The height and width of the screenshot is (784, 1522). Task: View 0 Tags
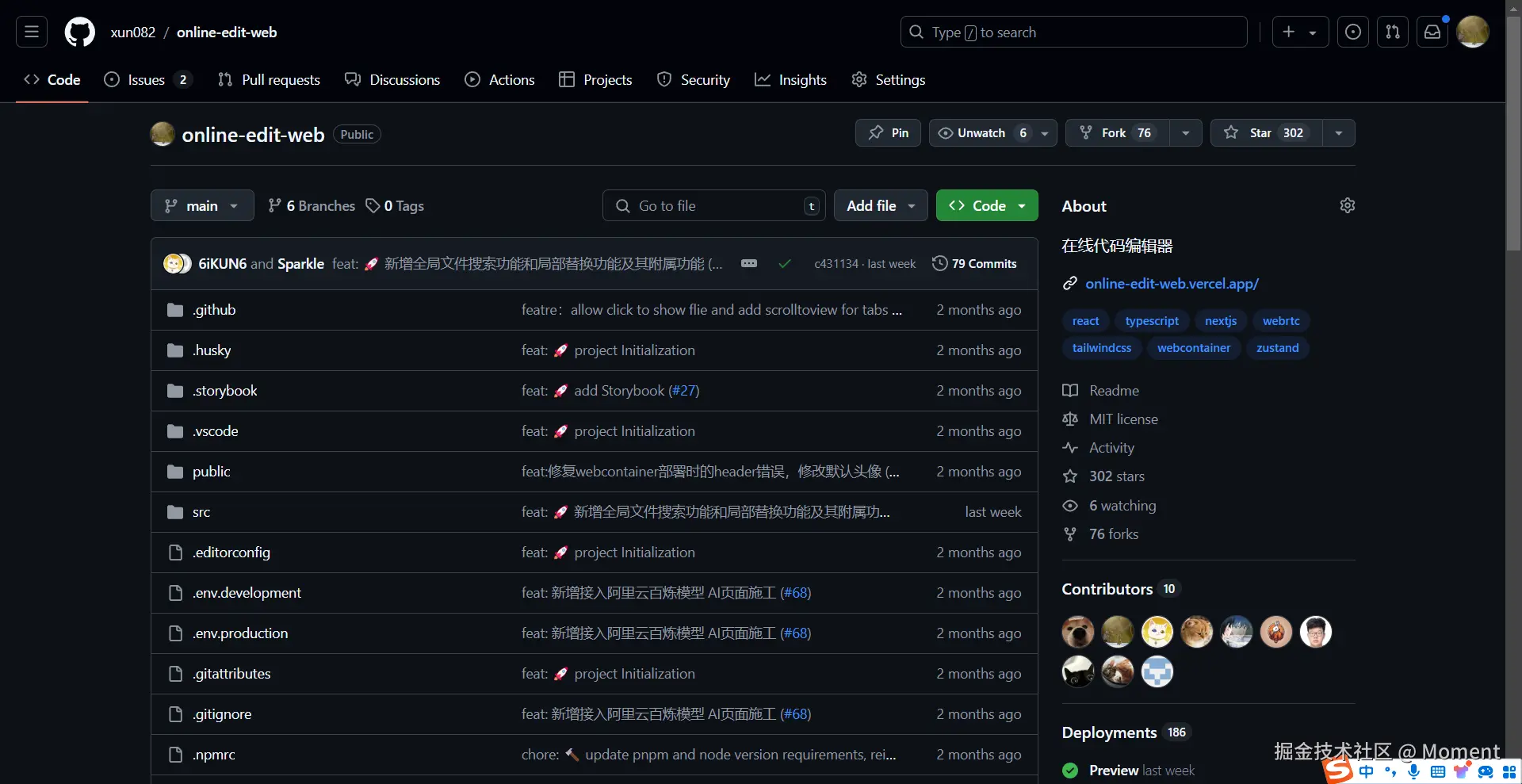[x=395, y=205]
